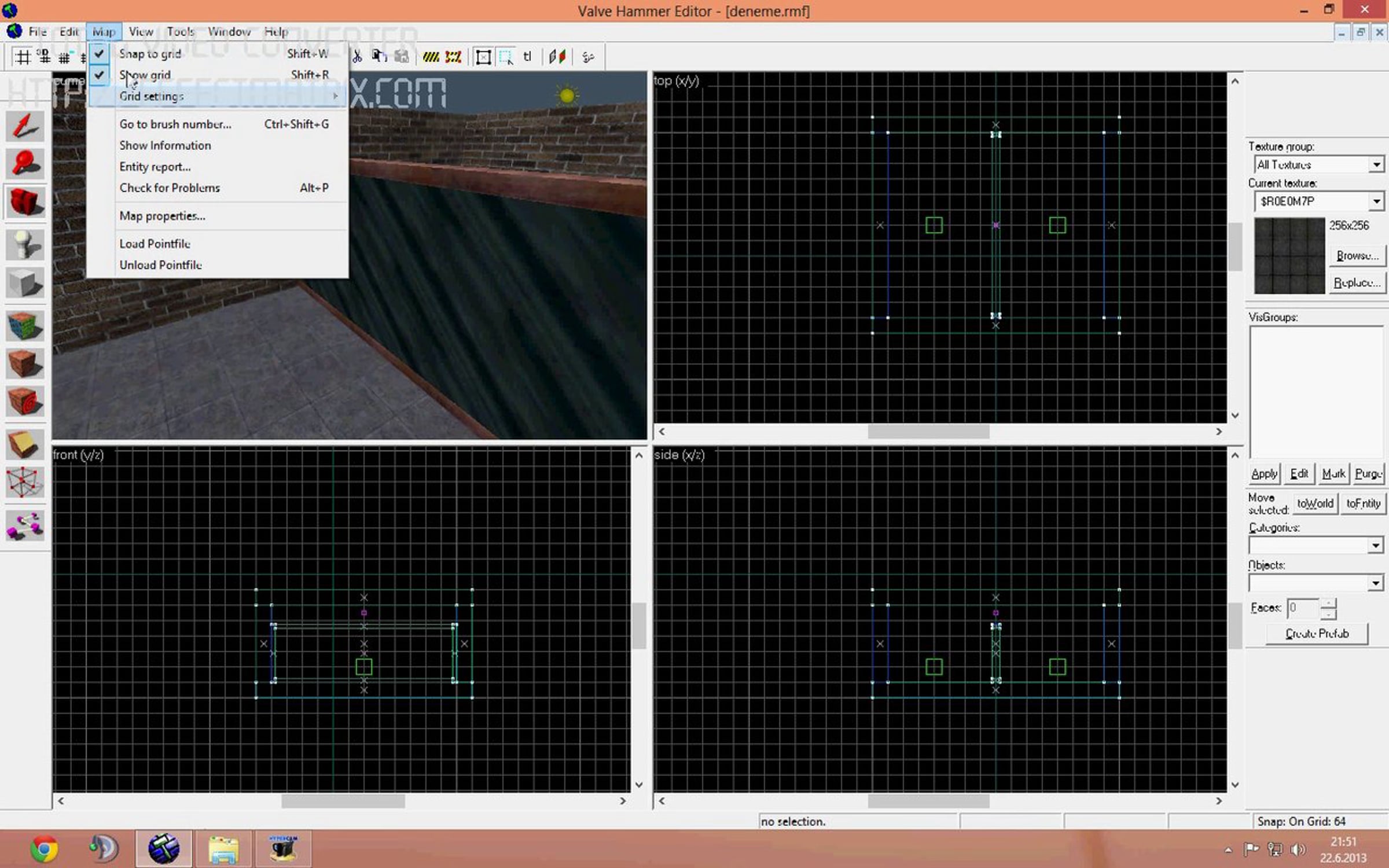Image resolution: width=1389 pixels, height=868 pixels.
Task: Choose Go to brush number menu item
Action: tap(218, 124)
